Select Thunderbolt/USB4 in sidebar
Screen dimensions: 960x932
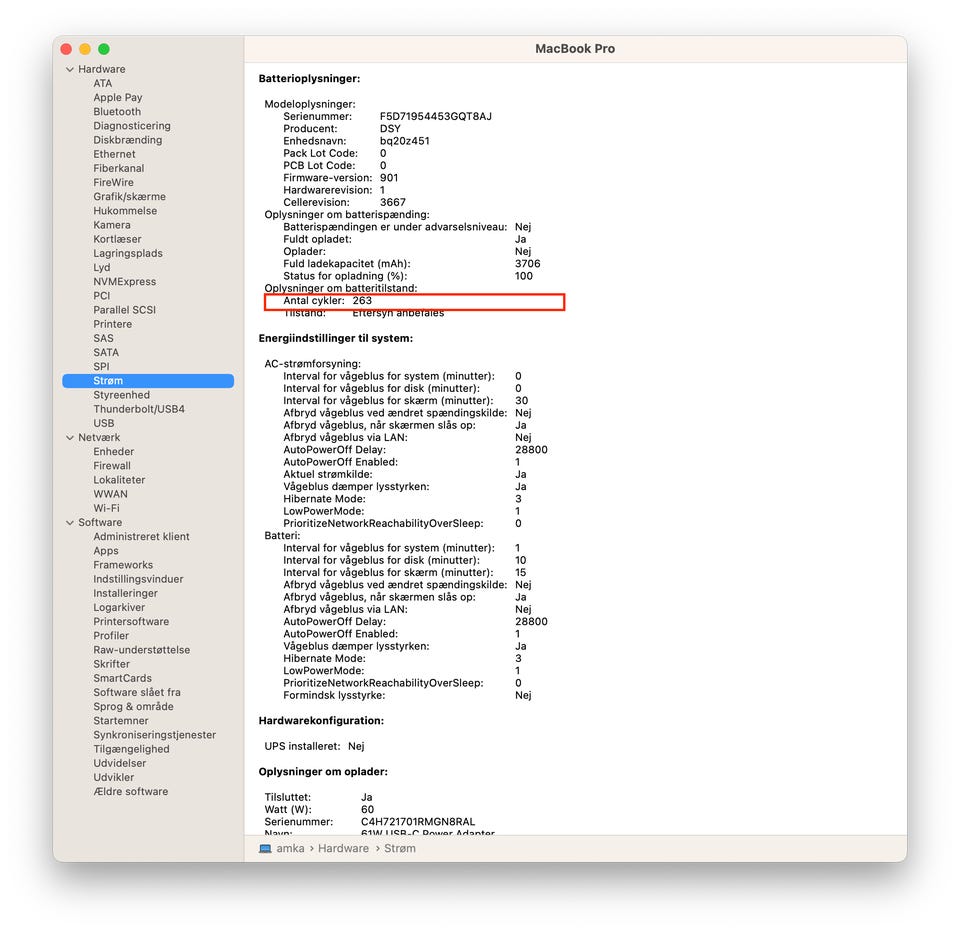point(139,408)
